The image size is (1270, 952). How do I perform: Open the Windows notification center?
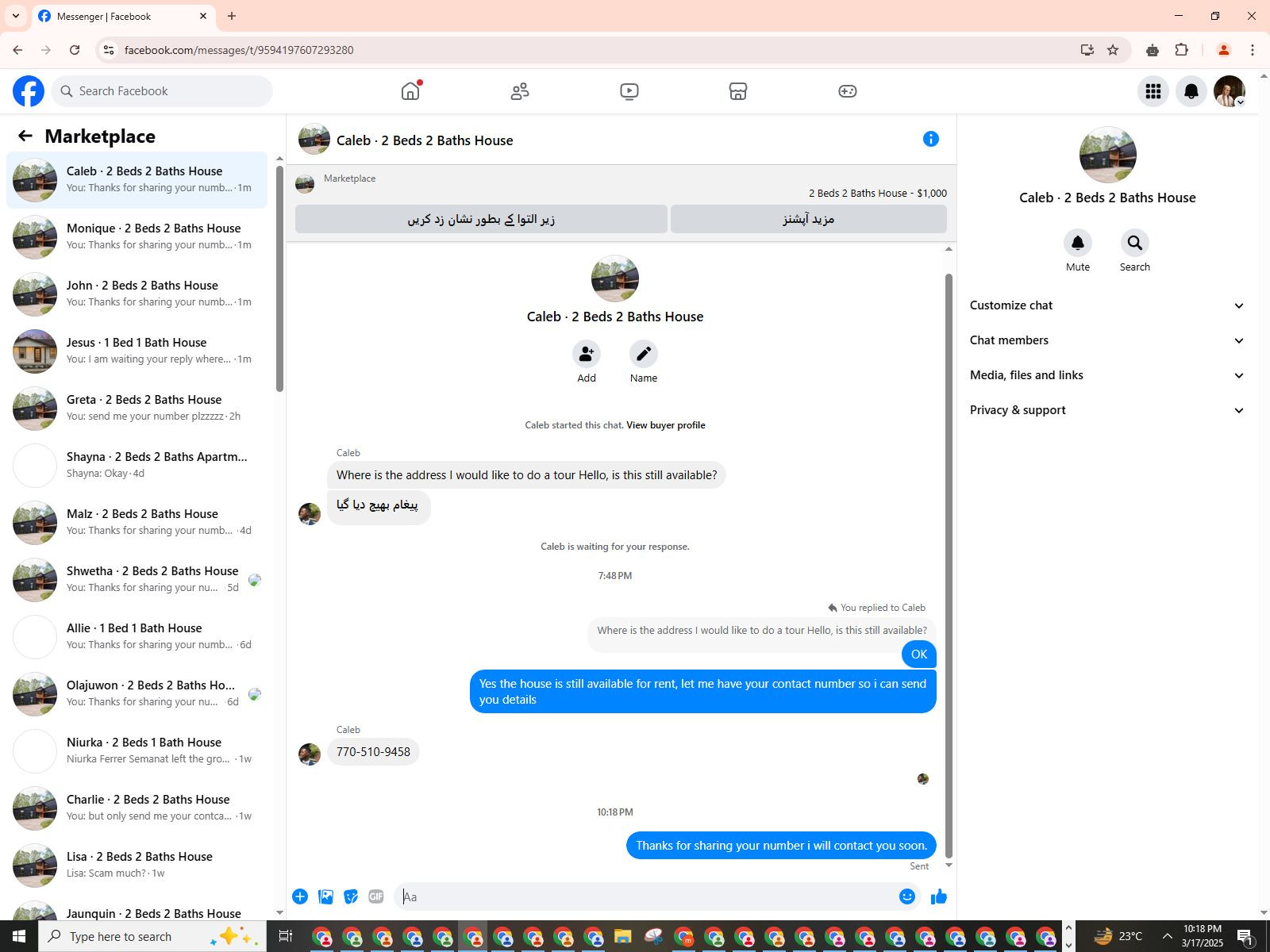1245,937
